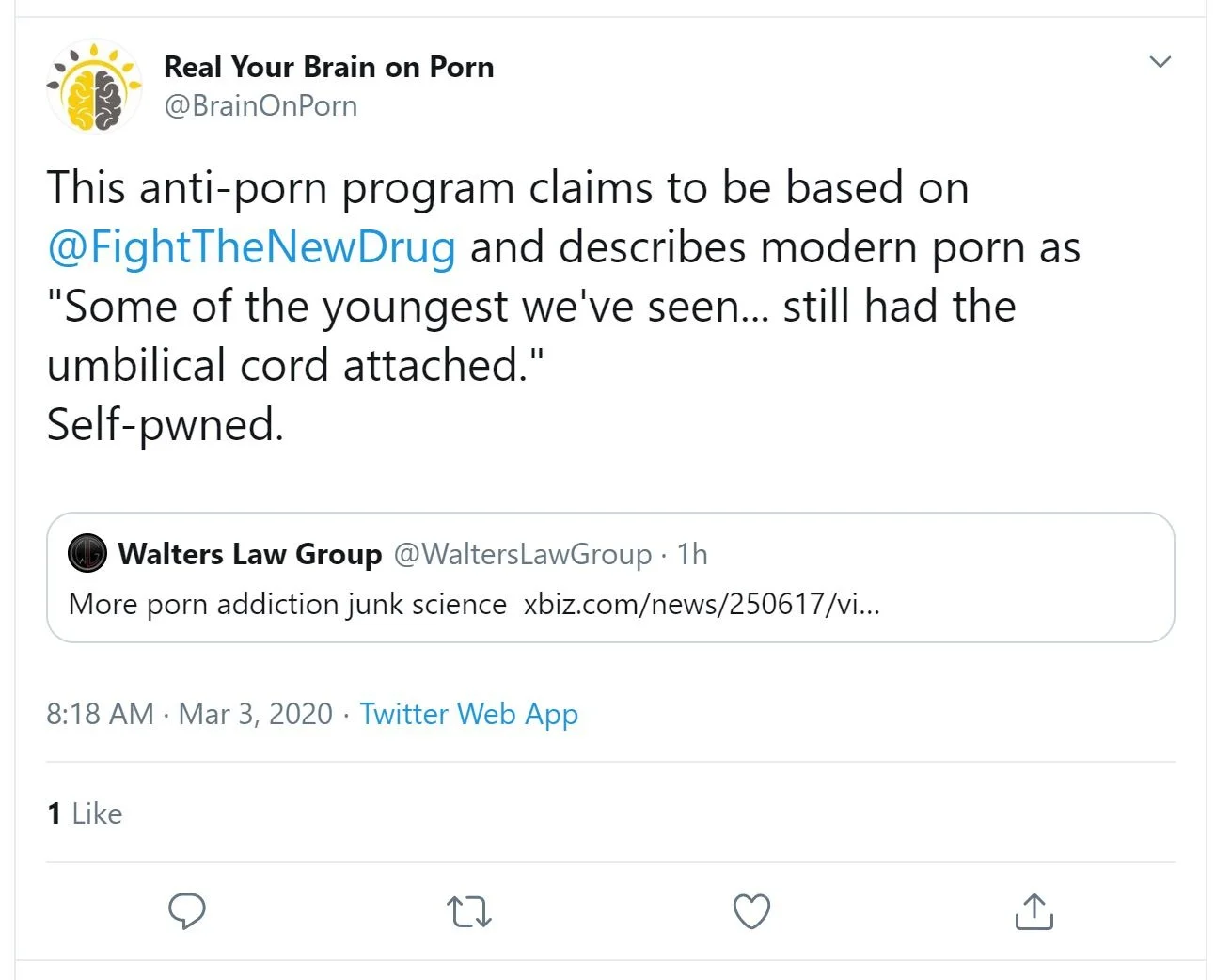This screenshot has height=980, width=1215.
Task: Click the Walters Law Group display name
Action: click(250, 554)
